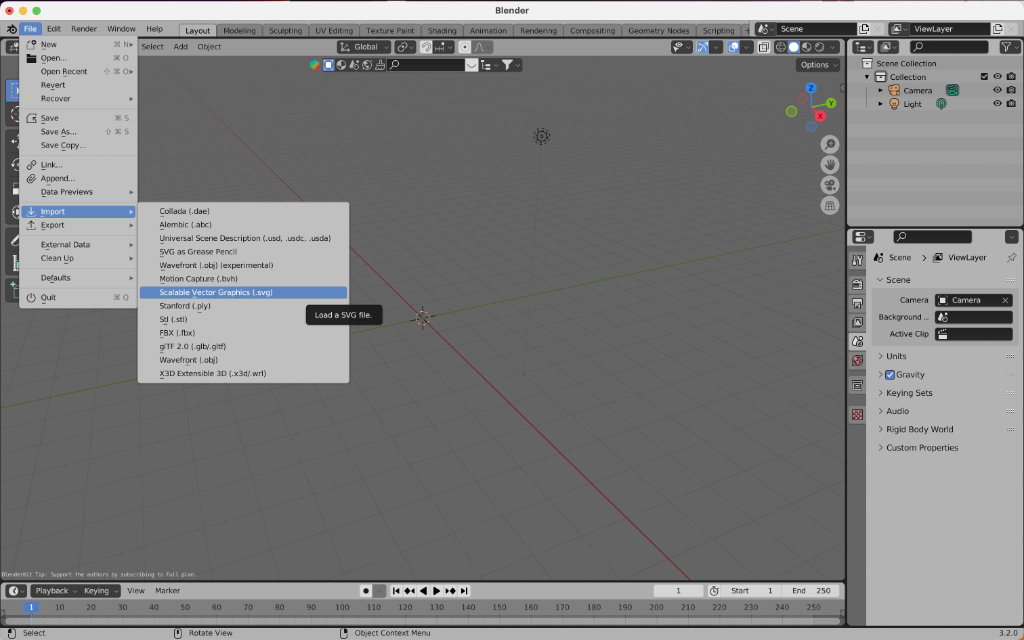Click the End frame field in the timeline
This screenshot has height=640, width=1024.
(811, 591)
